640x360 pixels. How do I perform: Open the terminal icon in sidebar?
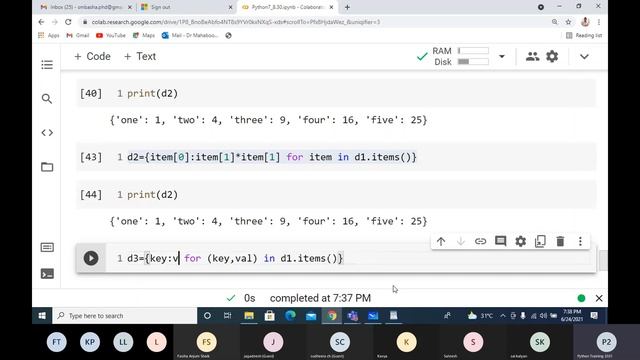pyautogui.click(x=47, y=273)
